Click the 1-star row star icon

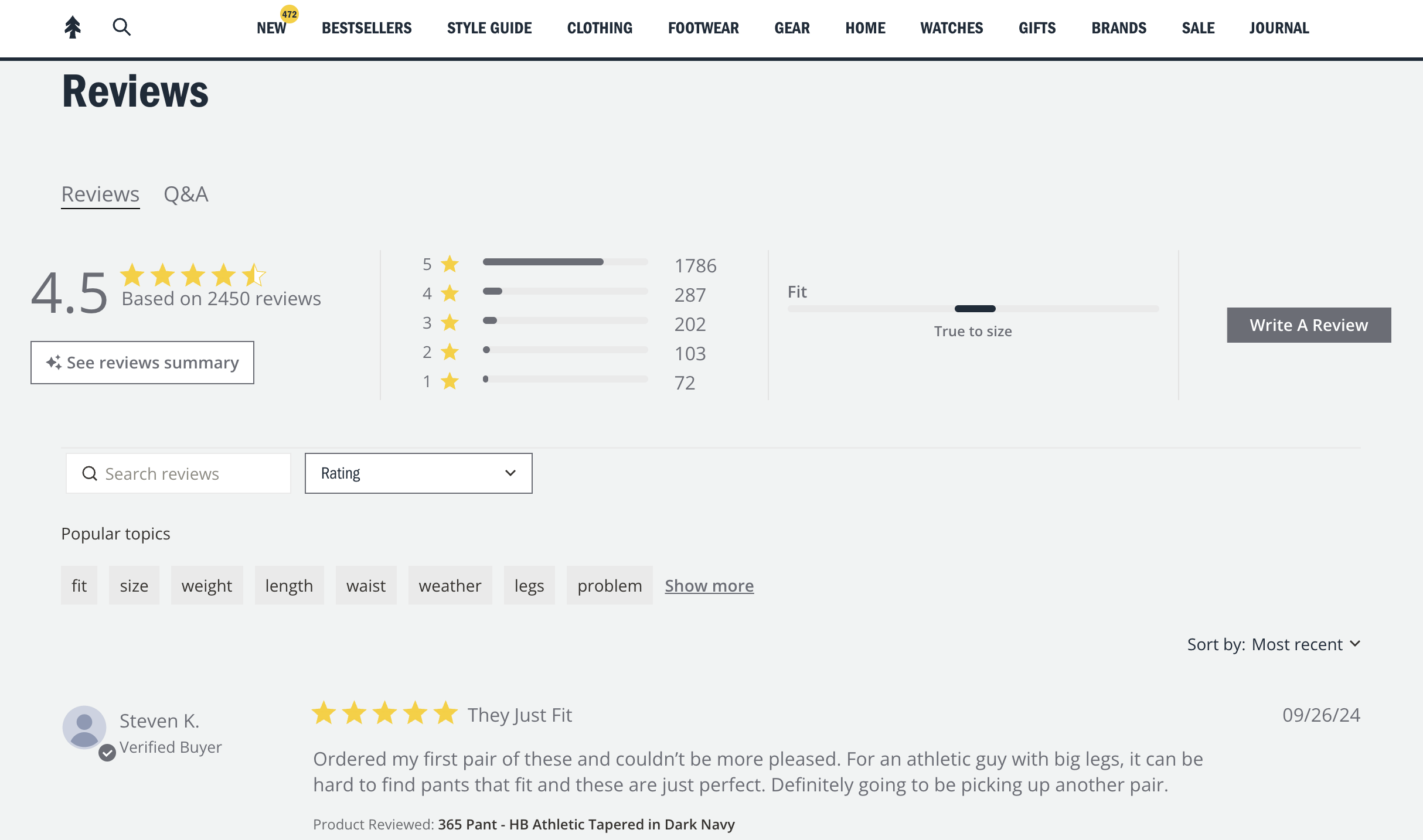(450, 381)
